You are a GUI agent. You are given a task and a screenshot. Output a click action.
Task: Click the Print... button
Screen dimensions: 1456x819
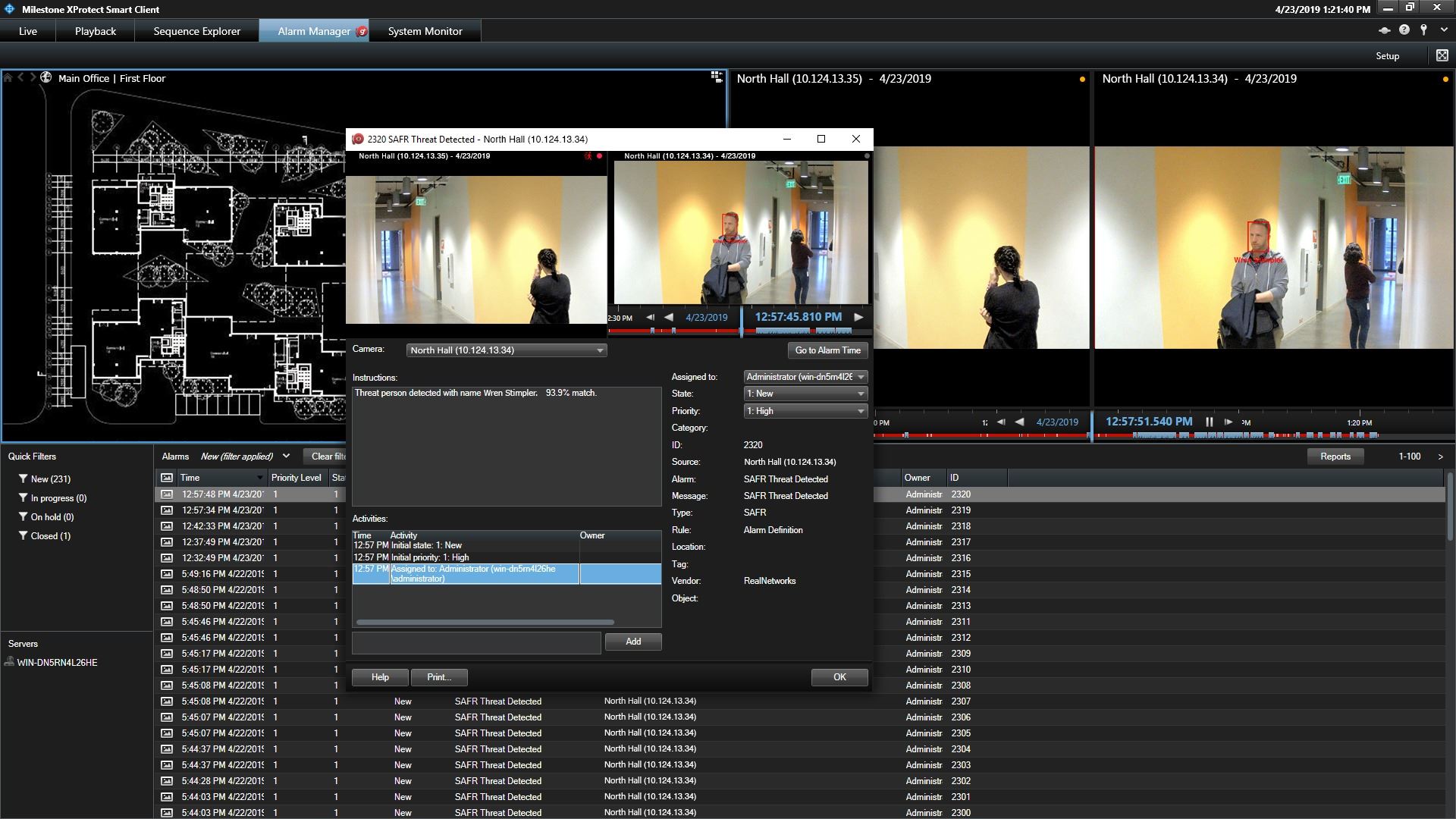coord(438,677)
